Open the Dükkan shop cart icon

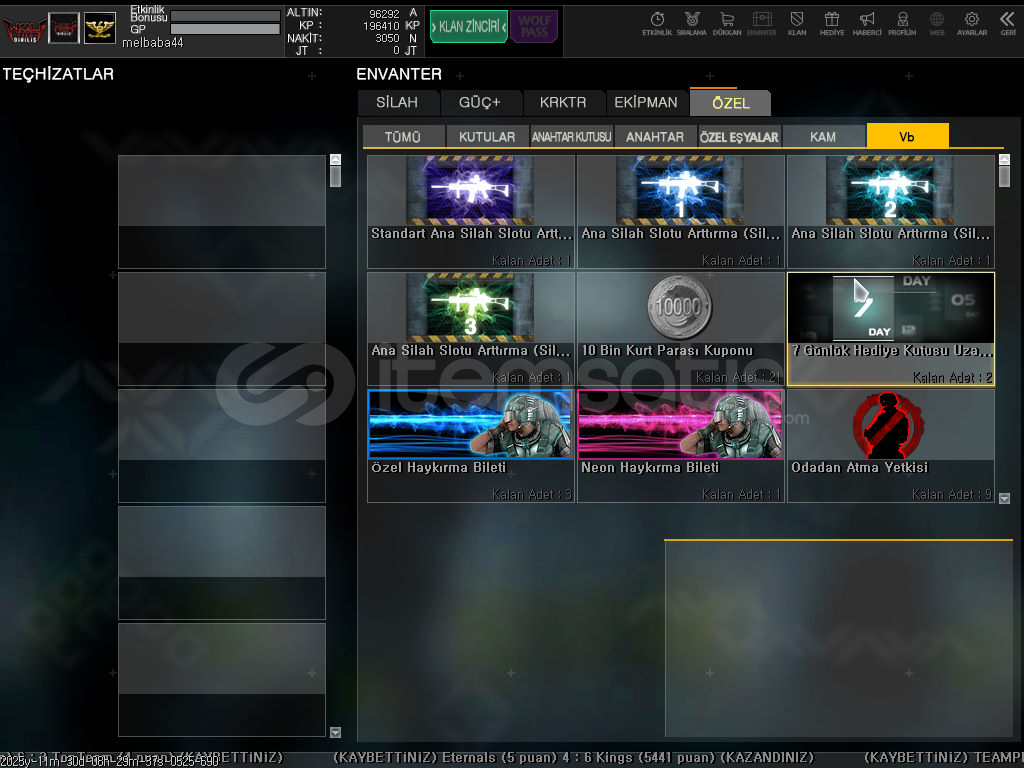pyautogui.click(x=727, y=23)
